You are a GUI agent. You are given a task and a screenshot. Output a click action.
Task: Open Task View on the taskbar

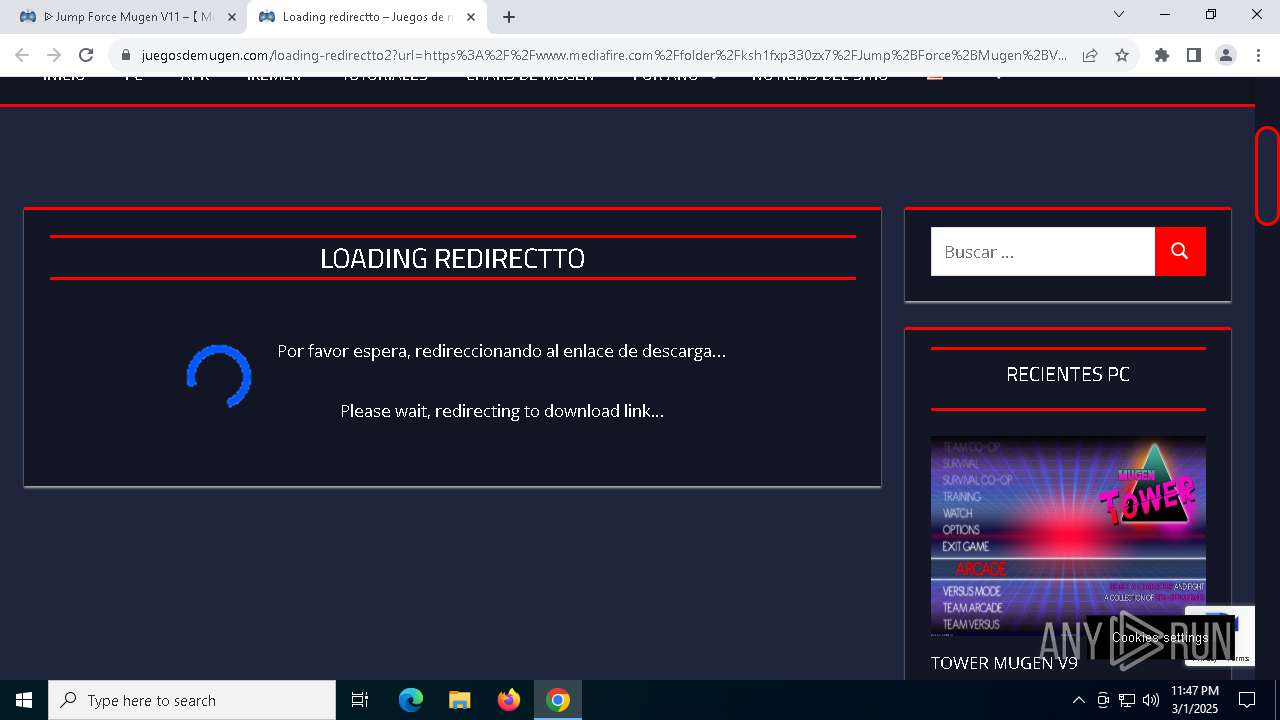pos(360,700)
